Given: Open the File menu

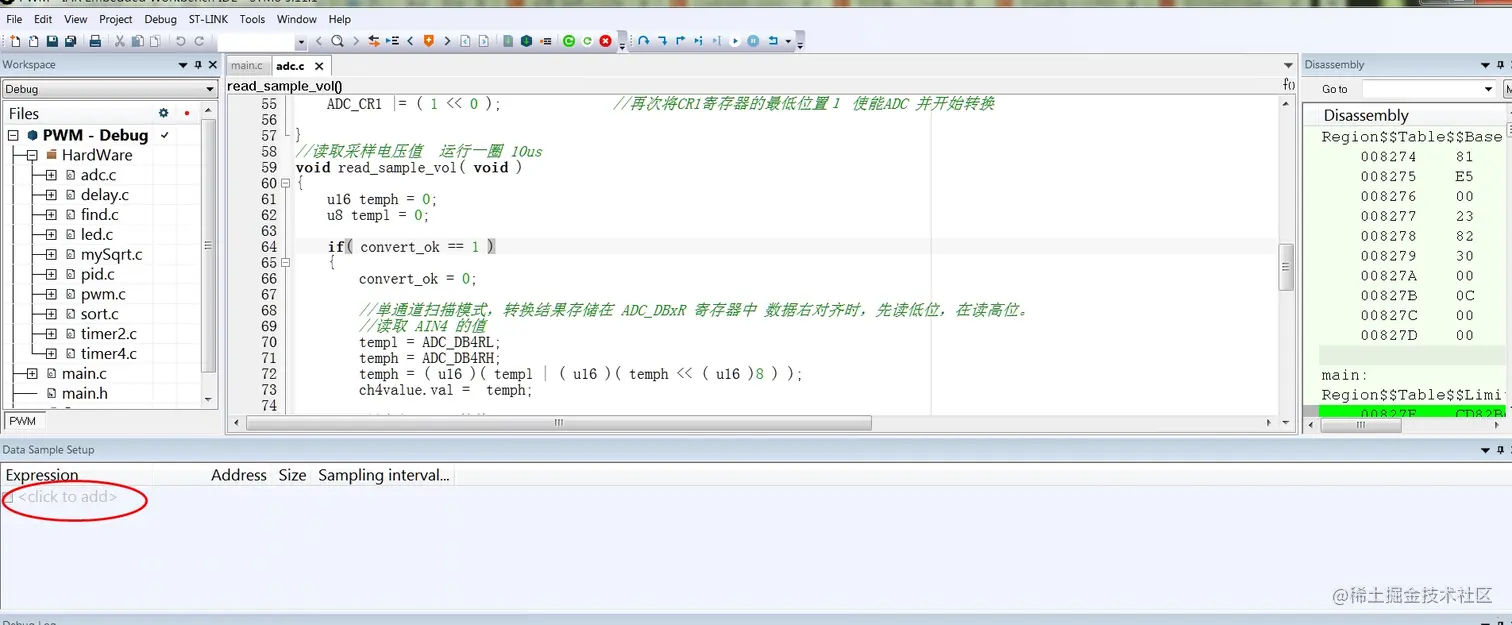Looking at the screenshot, I should tap(14, 19).
